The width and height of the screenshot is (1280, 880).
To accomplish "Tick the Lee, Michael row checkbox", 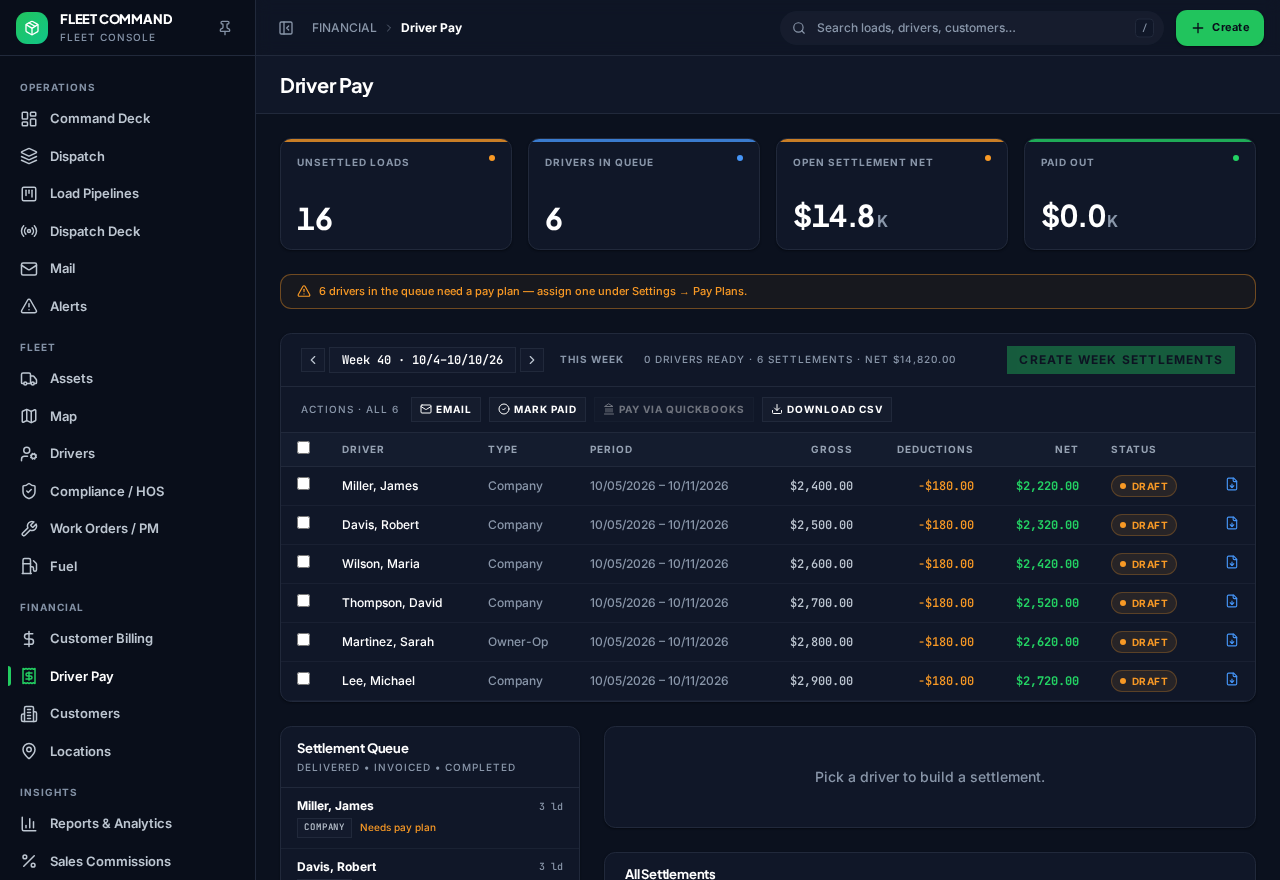I will (304, 679).
